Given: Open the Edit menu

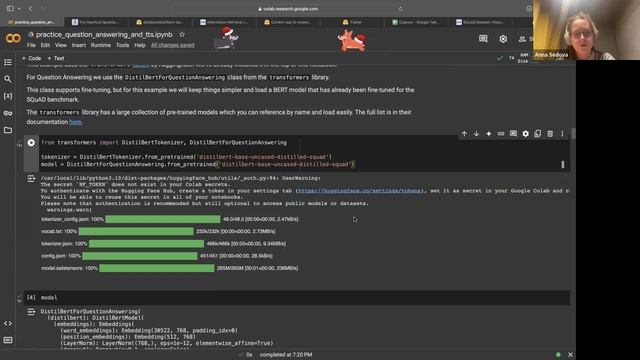Looking at the screenshot, I should pos(45,45).
